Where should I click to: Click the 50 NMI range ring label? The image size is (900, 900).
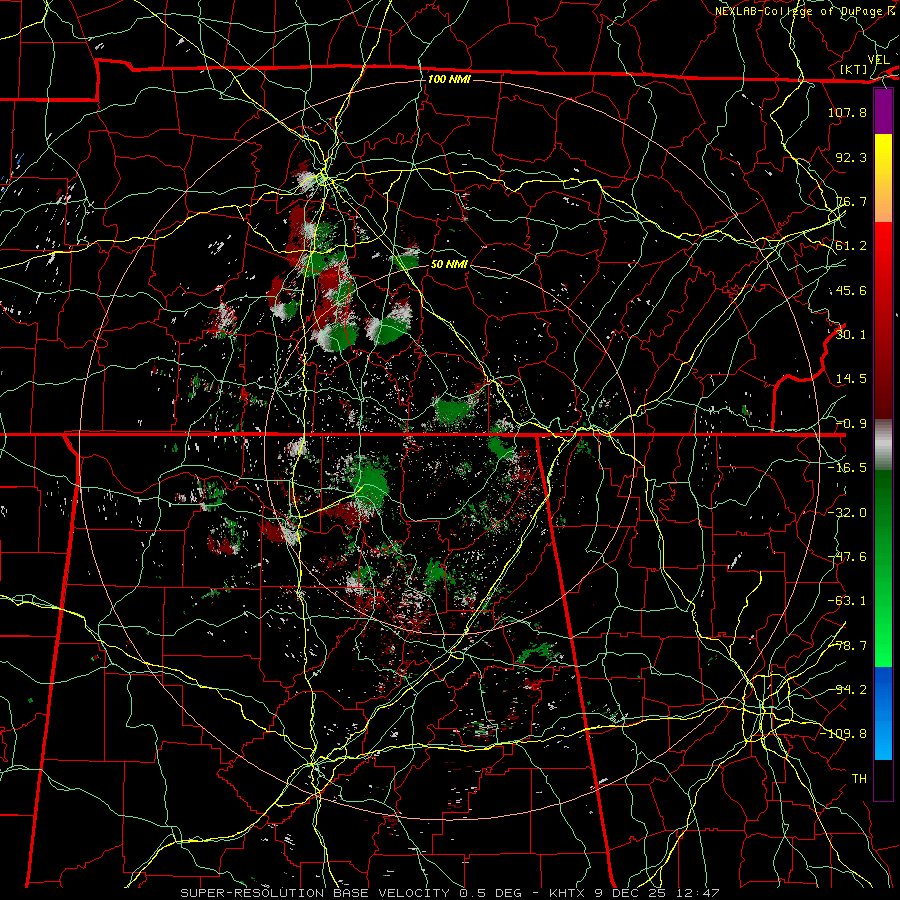click(449, 264)
